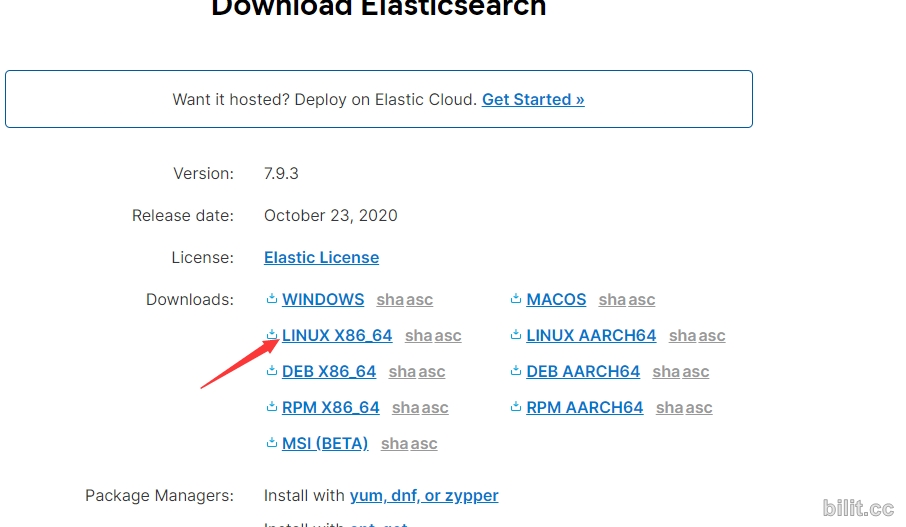Screen dimensions: 906x527
Task: Download the RPM X86_64 package
Action: click(x=331, y=407)
